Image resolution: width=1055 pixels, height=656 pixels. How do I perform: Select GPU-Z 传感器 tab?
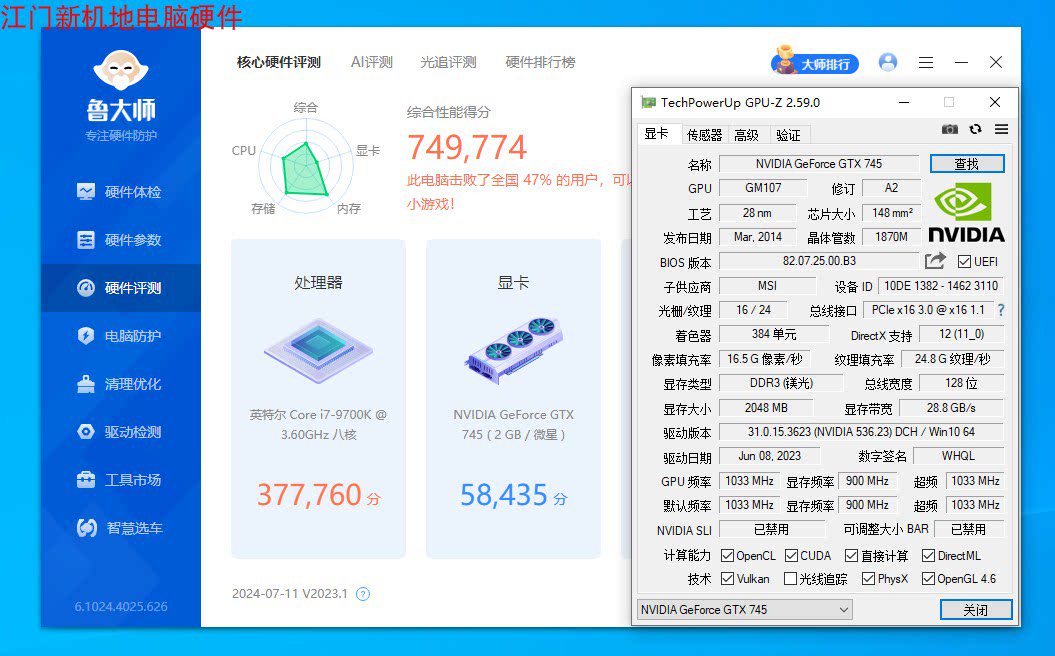click(704, 135)
